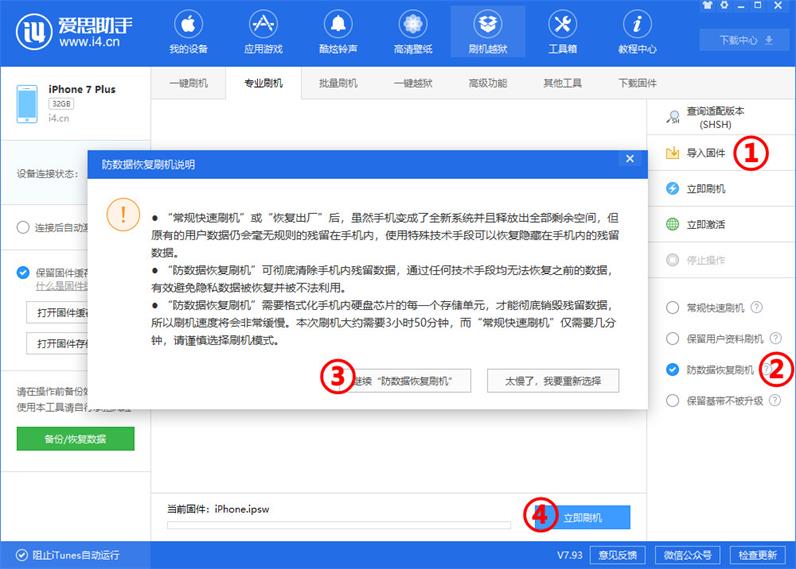Select the 保留基带不被升级 radio option
This screenshot has height=569, width=796.
coord(672,400)
